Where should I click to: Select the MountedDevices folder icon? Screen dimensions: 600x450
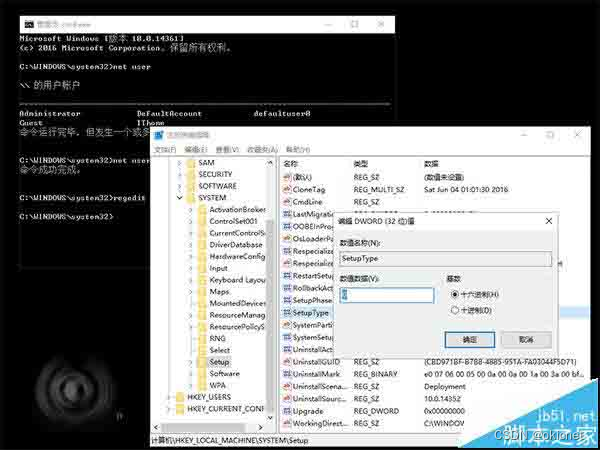[202, 303]
